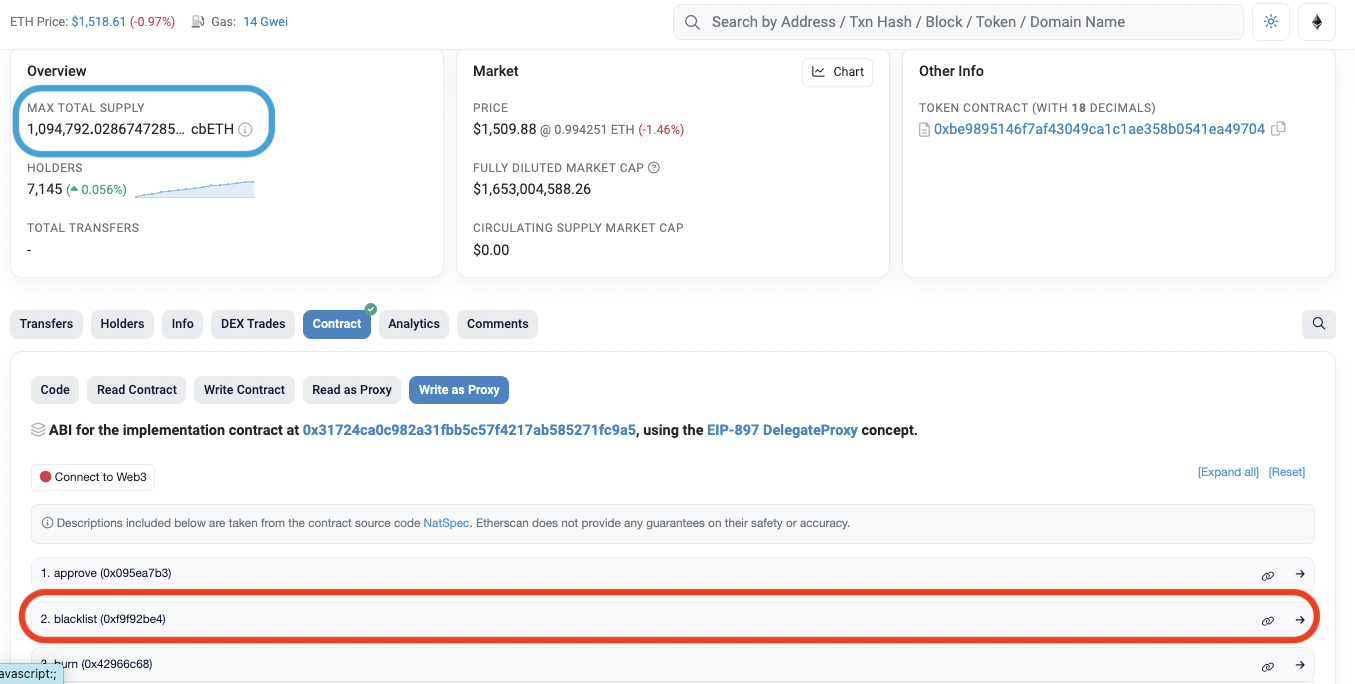Select the Code sub-tab

(x=55, y=390)
